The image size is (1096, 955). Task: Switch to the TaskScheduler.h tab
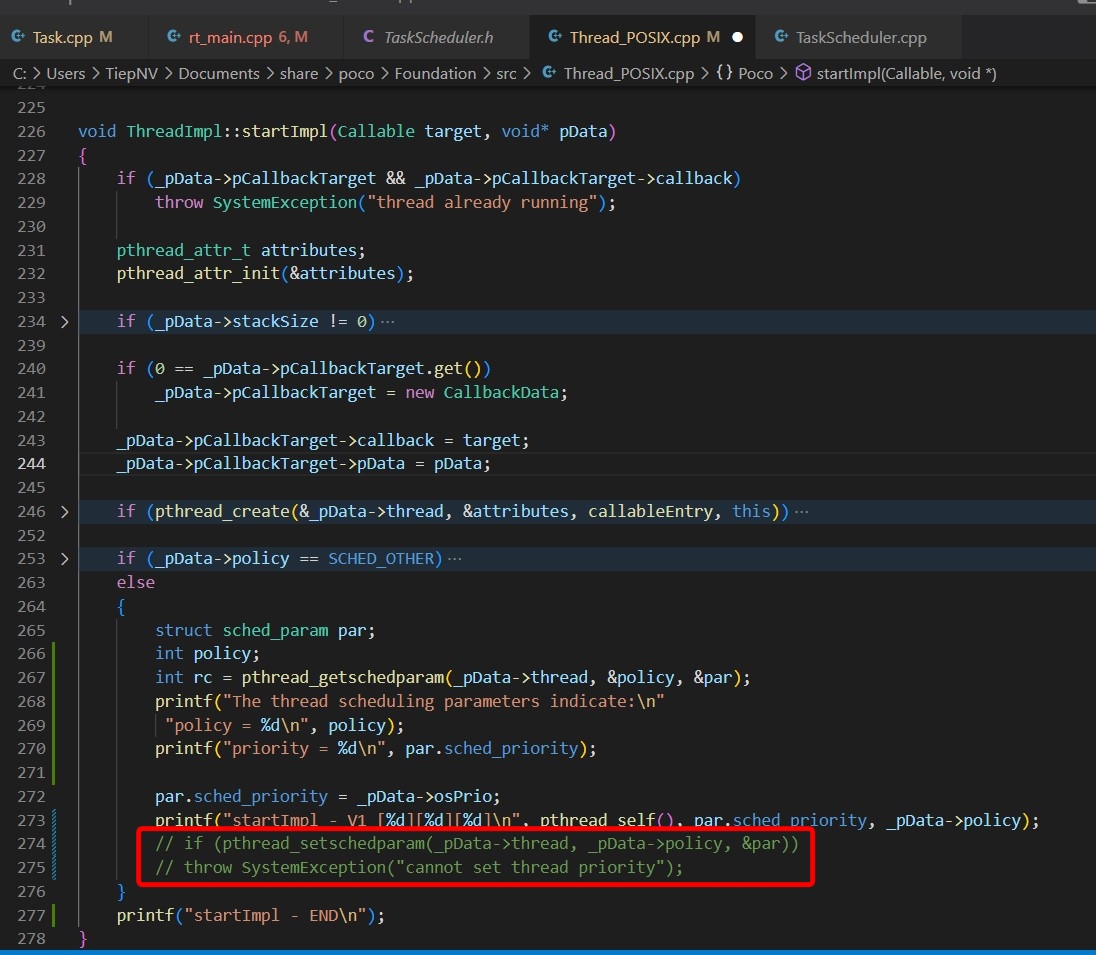(x=438, y=37)
